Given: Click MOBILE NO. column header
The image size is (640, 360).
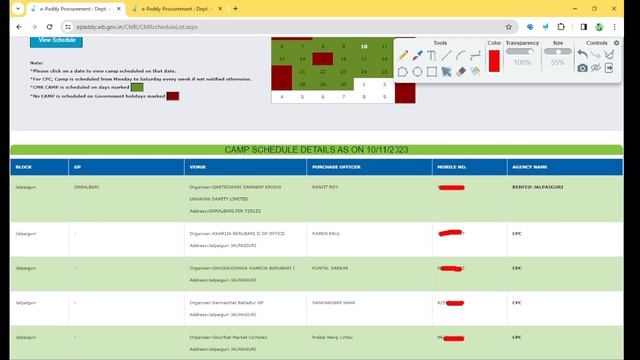Looking at the screenshot, I should point(470,167).
